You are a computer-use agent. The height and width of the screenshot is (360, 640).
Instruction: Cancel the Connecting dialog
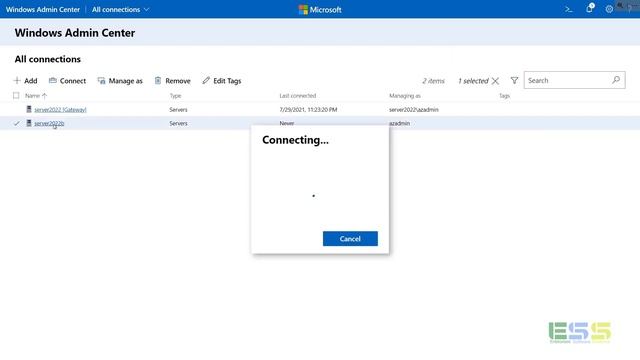pyautogui.click(x=350, y=239)
